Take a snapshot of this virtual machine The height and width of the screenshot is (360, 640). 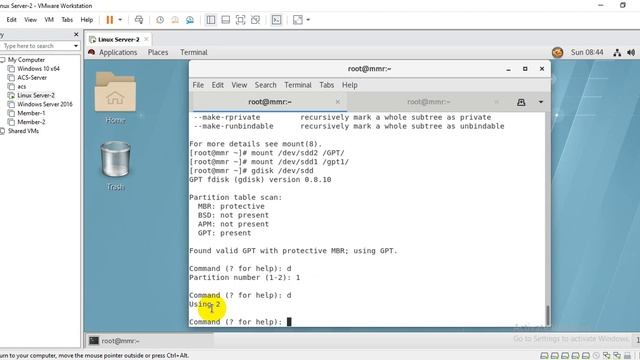point(160,20)
